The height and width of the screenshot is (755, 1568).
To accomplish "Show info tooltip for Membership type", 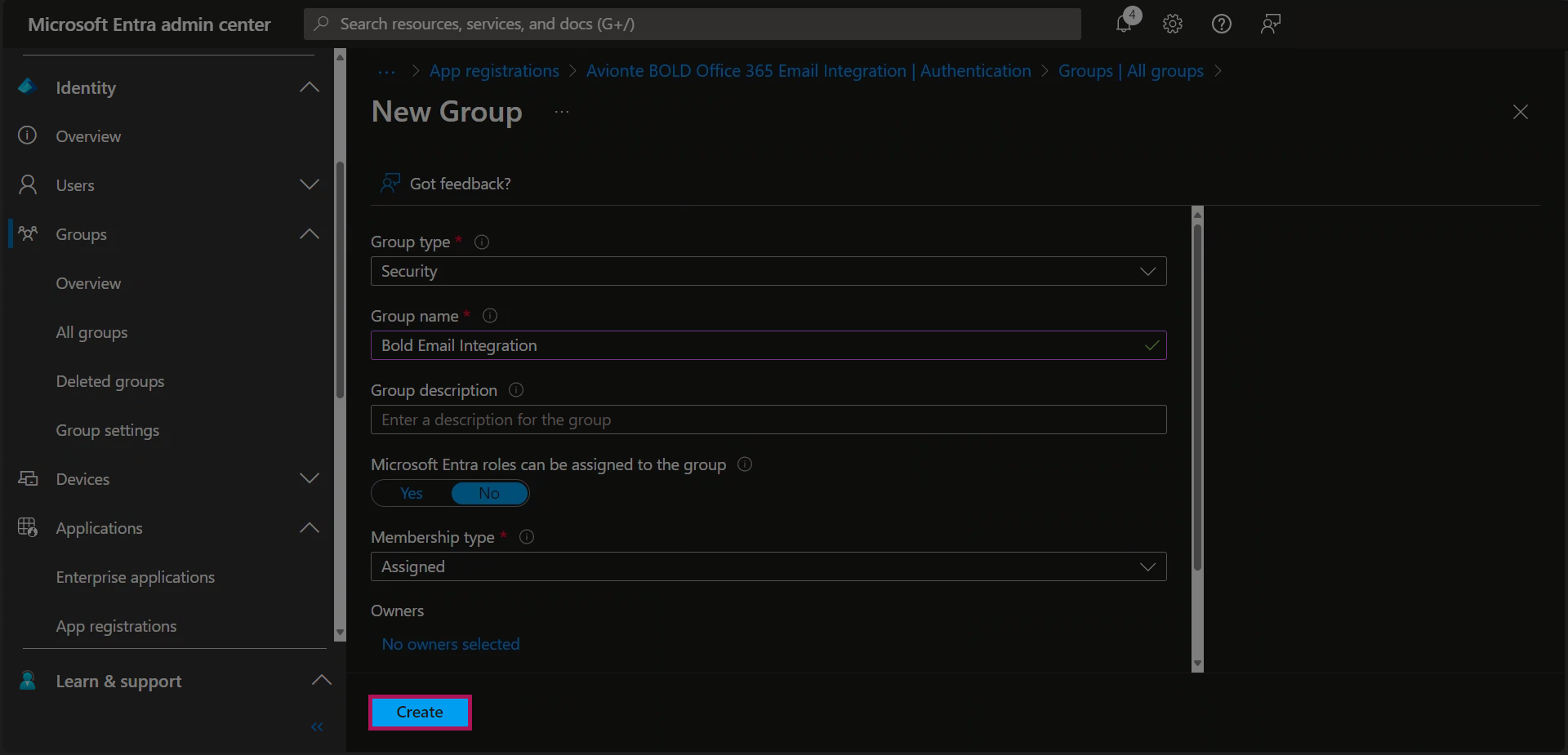I will [x=527, y=536].
